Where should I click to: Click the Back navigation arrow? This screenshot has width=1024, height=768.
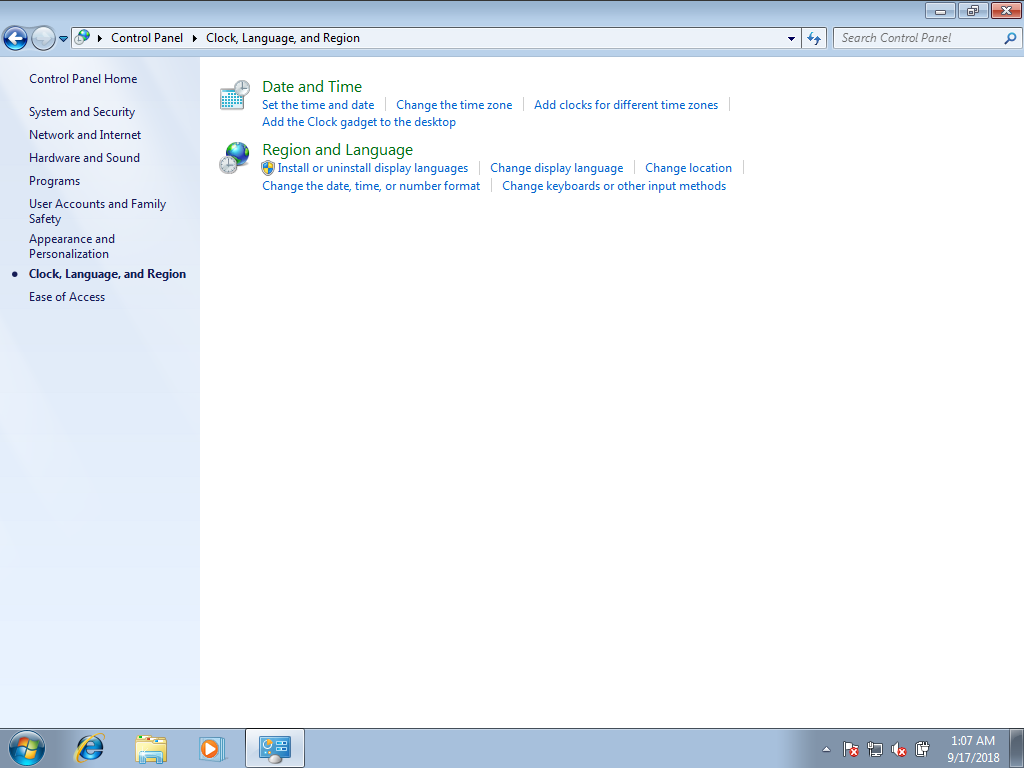point(16,39)
